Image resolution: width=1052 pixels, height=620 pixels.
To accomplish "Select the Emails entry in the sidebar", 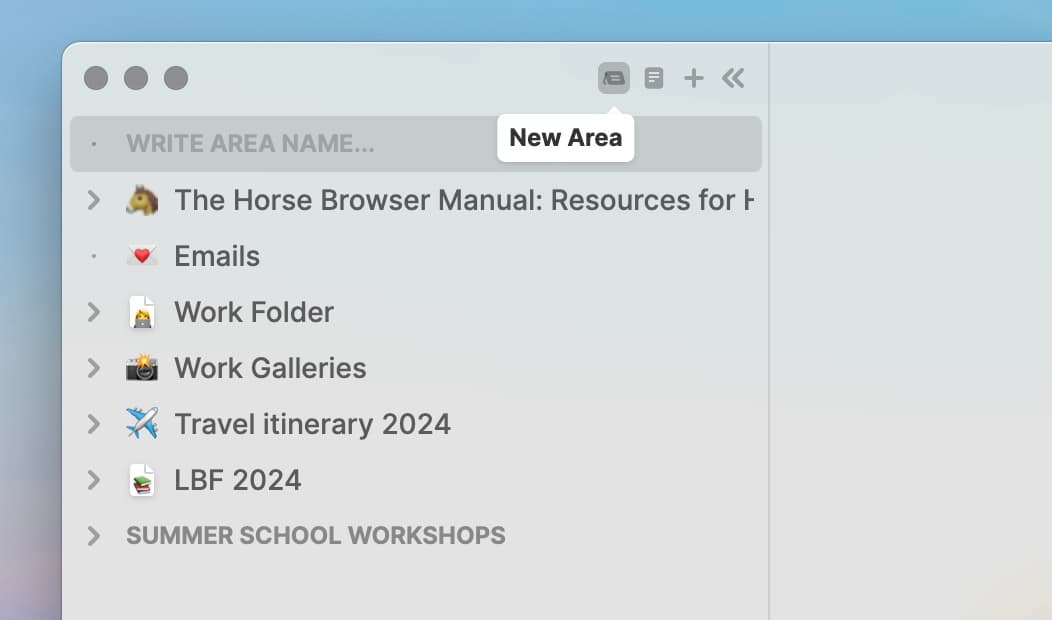I will [216, 256].
